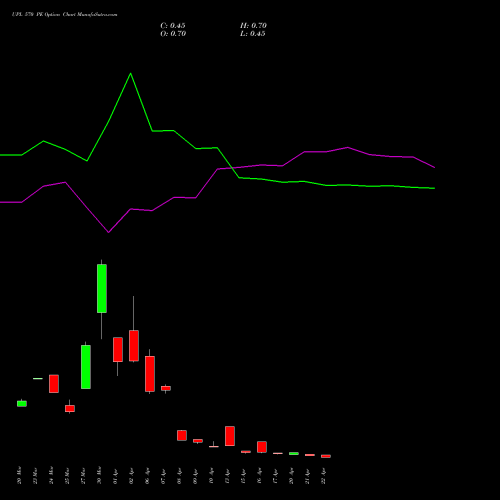The image size is (500, 500).
Task: Click the chart title text at top left
Action: [x=64, y=15]
